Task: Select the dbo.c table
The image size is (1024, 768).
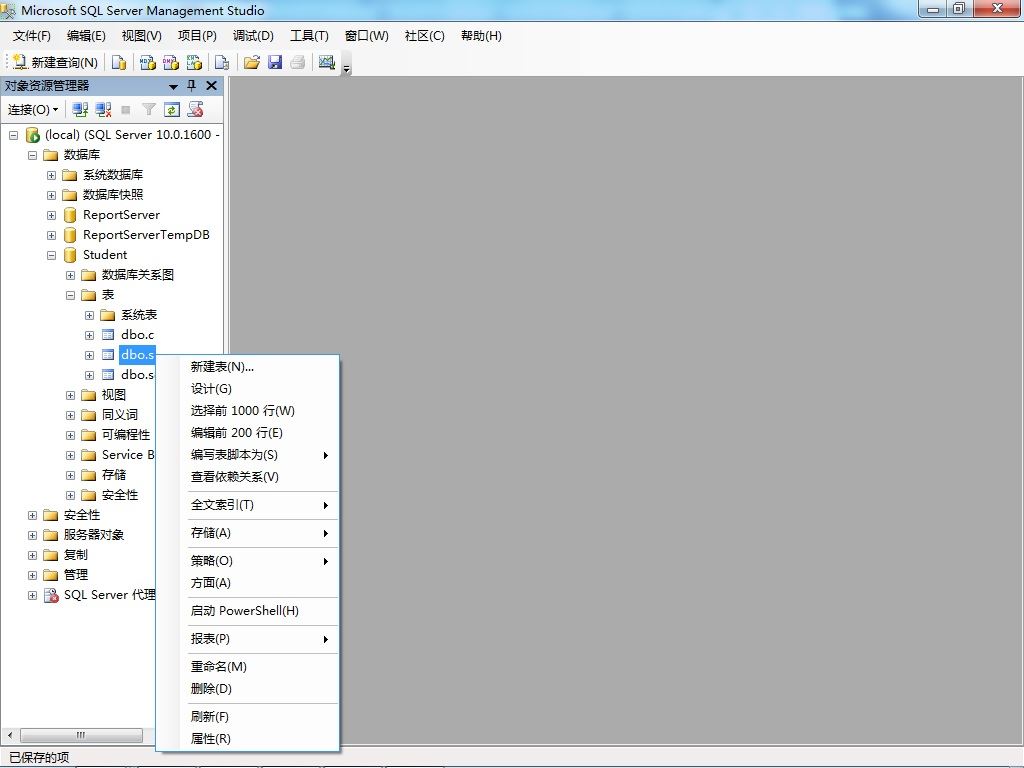Action: click(x=137, y=335)
